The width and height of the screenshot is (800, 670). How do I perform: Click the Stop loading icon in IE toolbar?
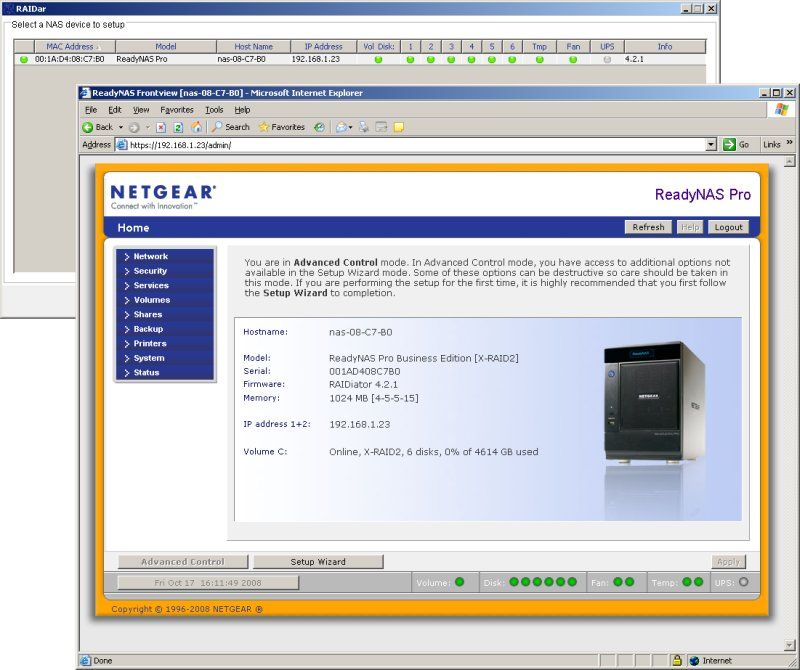coord(161,128)
